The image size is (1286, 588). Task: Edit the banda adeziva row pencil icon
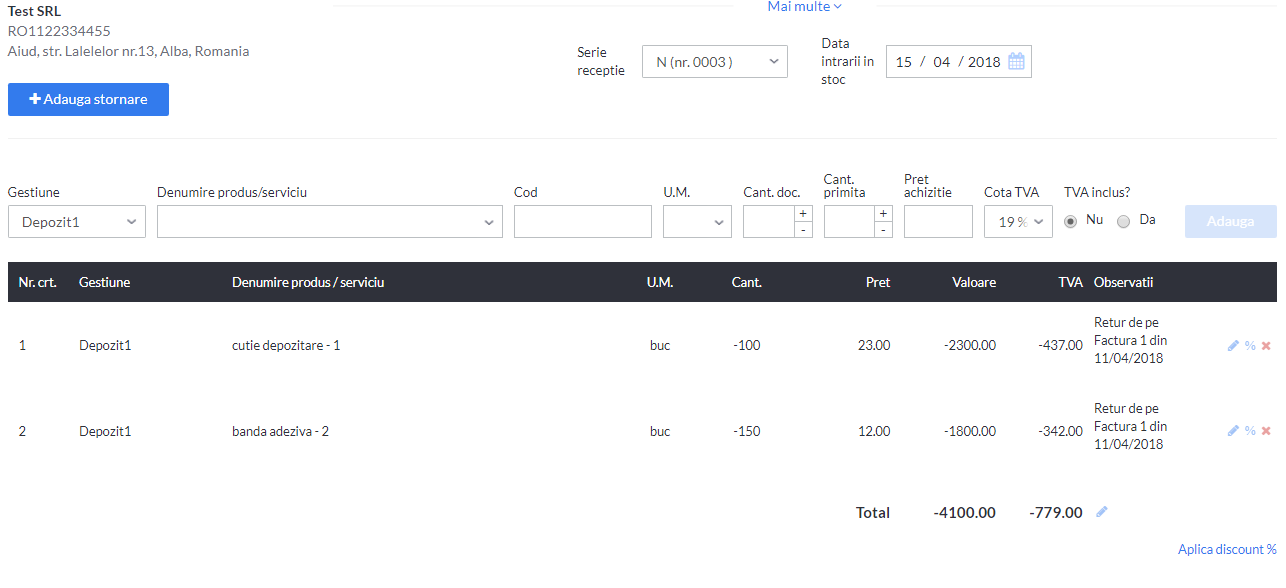pos(1233,431)
